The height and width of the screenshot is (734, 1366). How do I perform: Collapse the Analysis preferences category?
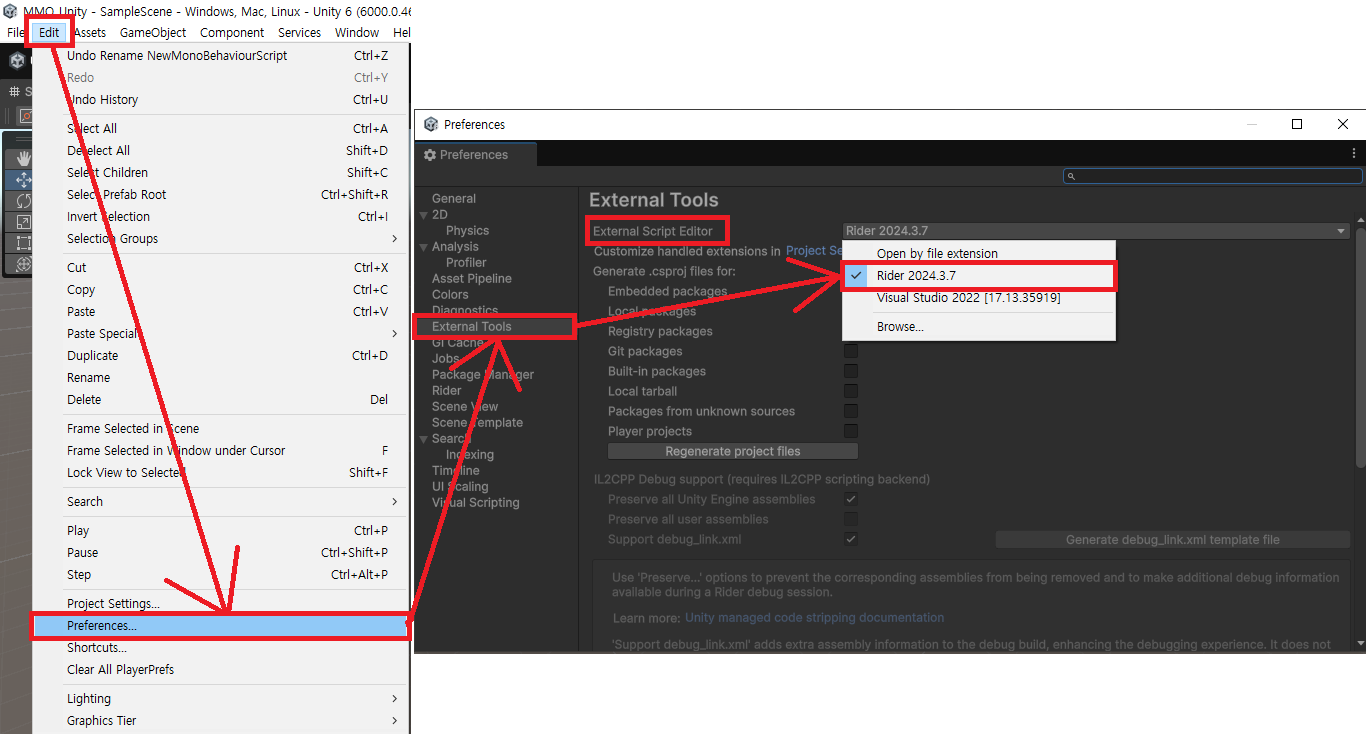click(x=424, y=247)
